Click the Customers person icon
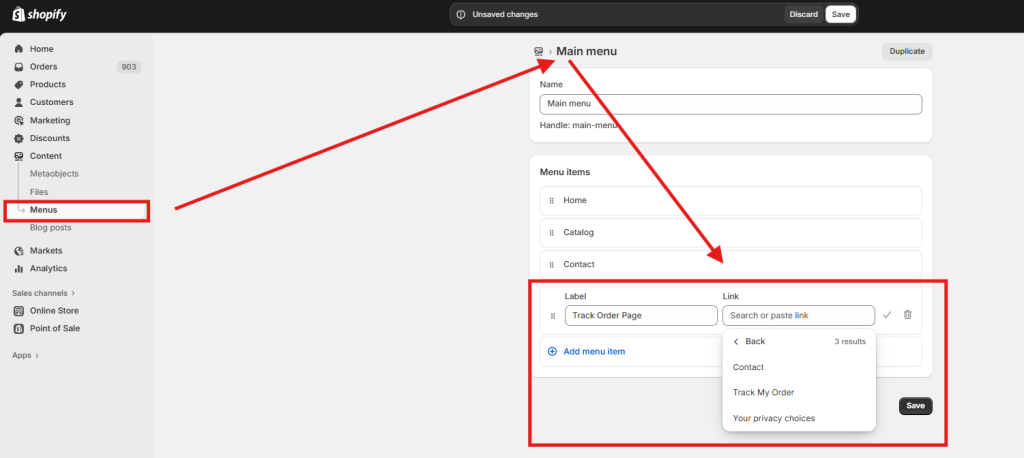Screen dimensions: 1024x458 click(x=18, y=102)
